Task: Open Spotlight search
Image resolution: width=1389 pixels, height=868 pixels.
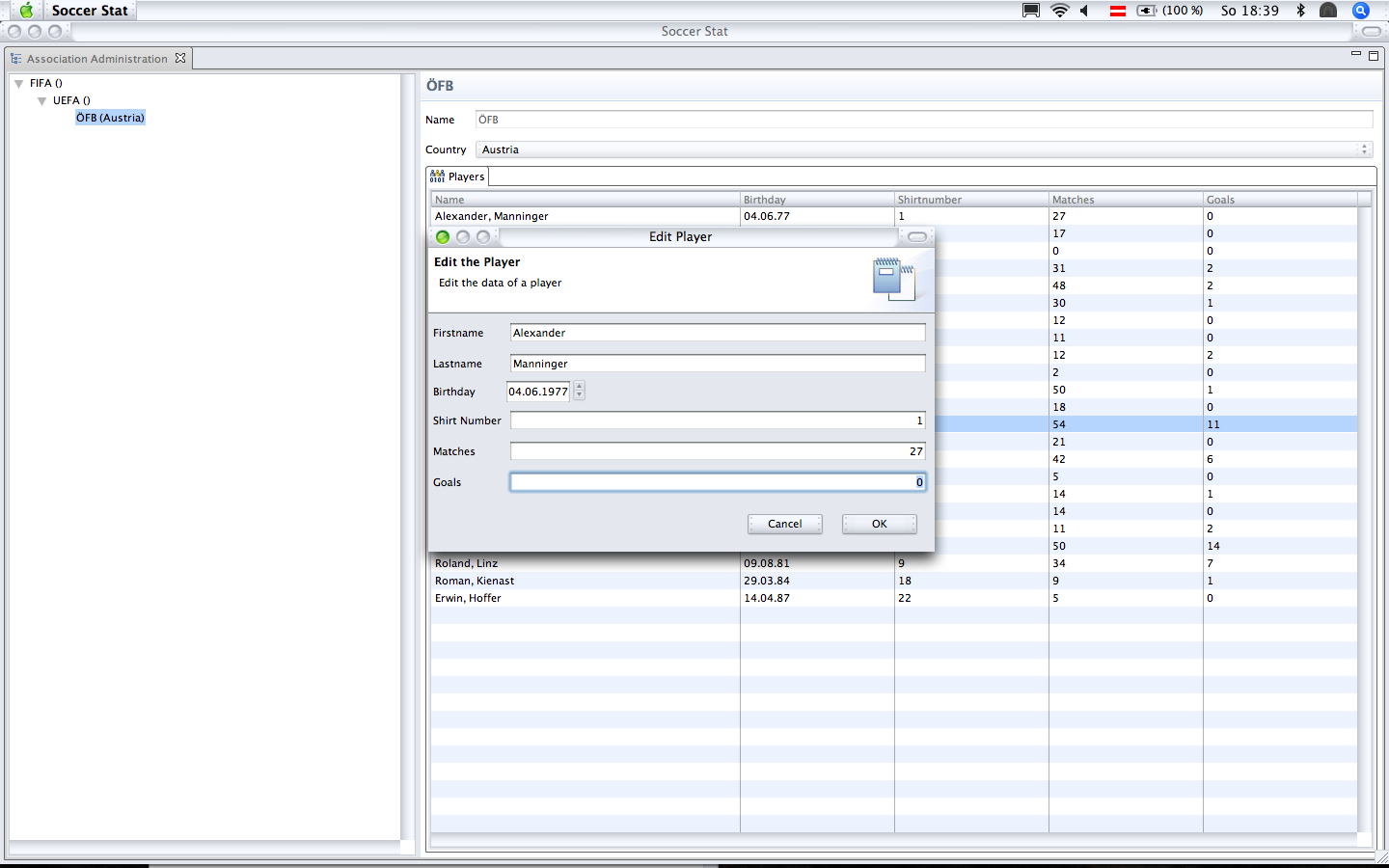Action: click(x=1361, y=11)
